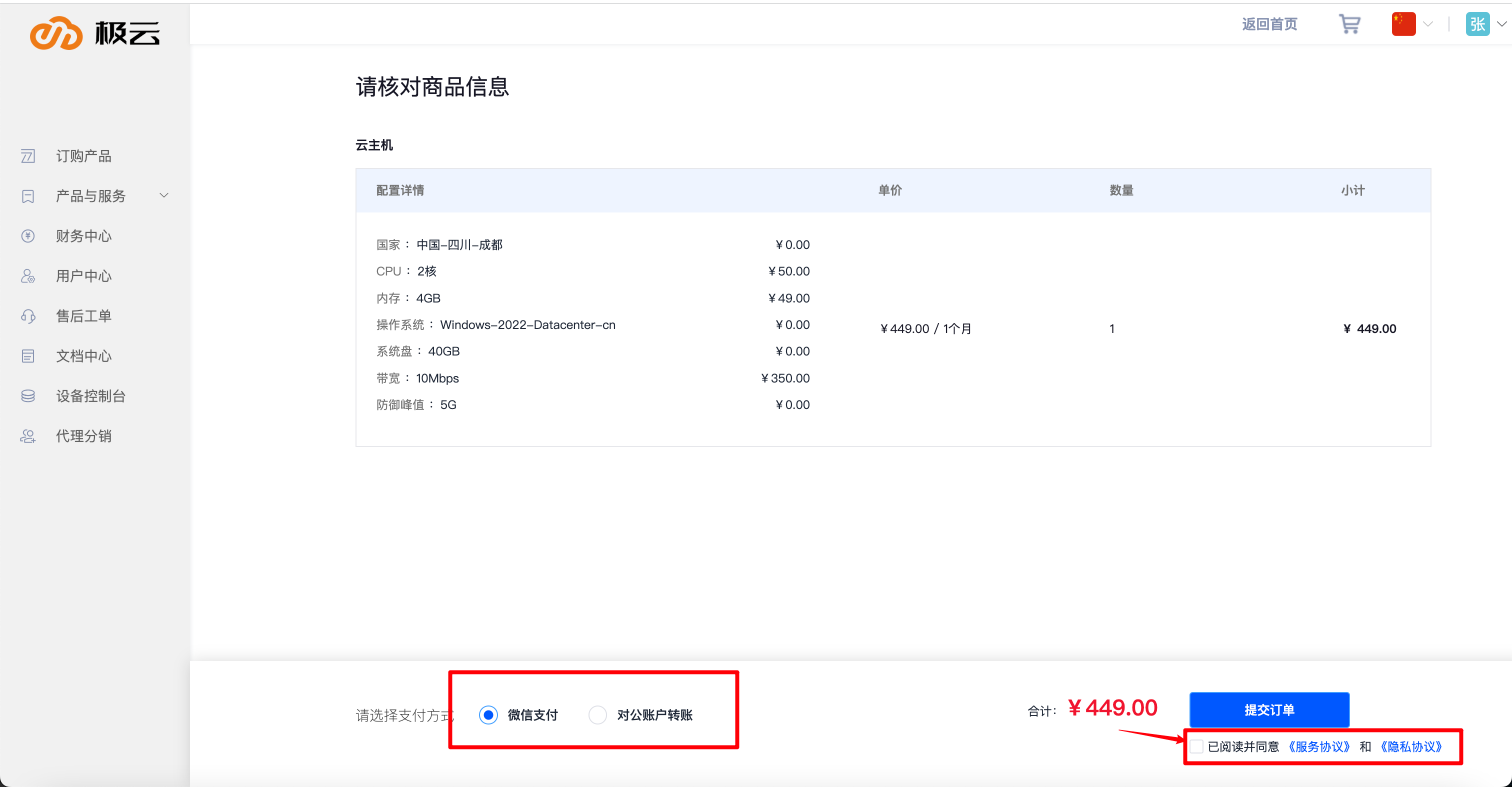The image size is (1512, 787).
Task: Open the 《服务协议》 link
Action: [x=1319, y=746]
